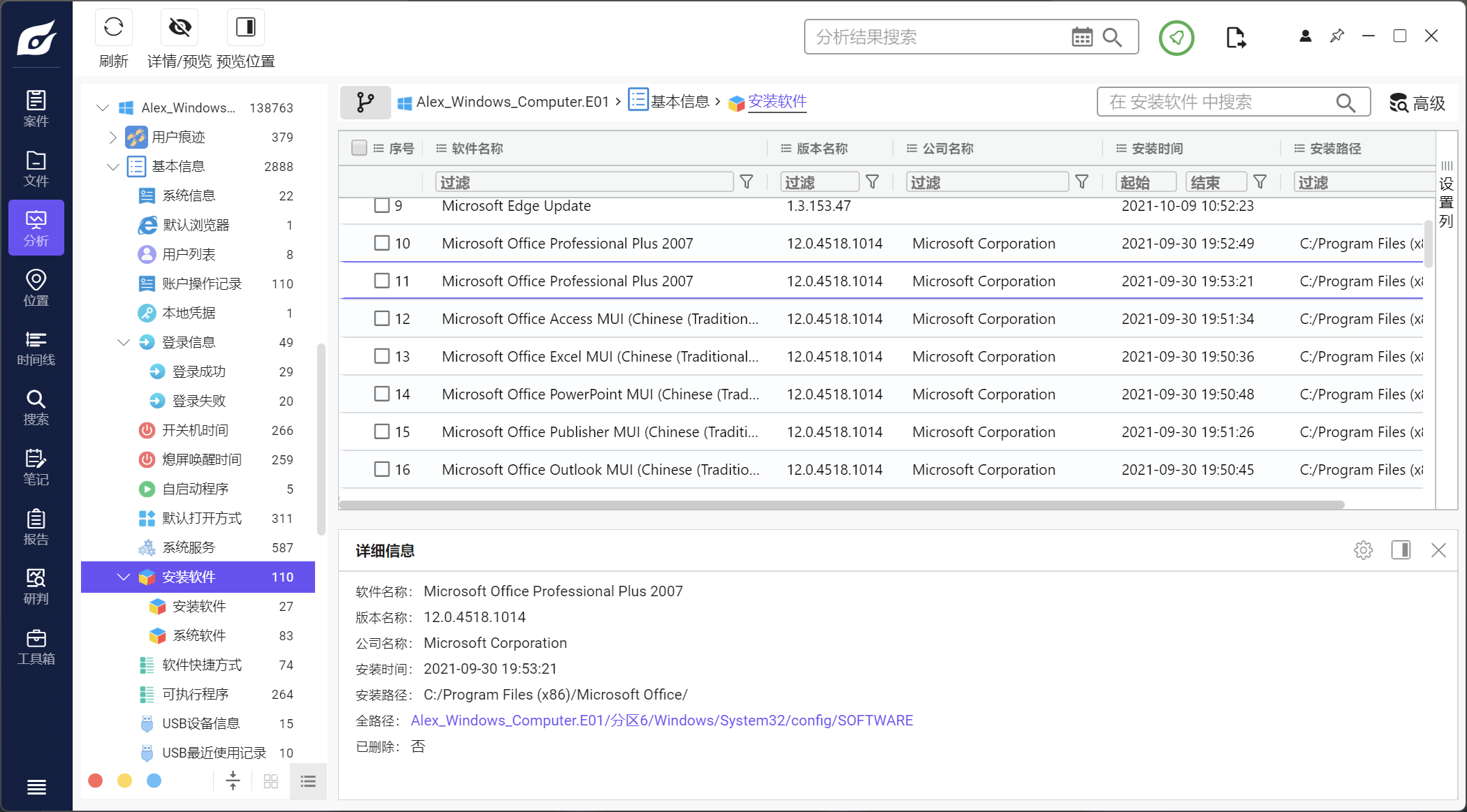Open 文件 in the sidebar

[36, 169]
